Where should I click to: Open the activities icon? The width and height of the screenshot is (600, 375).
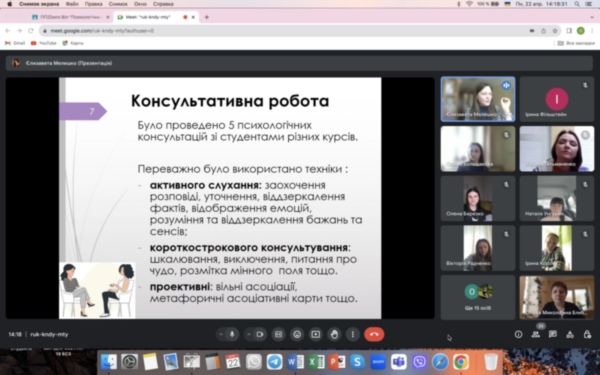570,334
